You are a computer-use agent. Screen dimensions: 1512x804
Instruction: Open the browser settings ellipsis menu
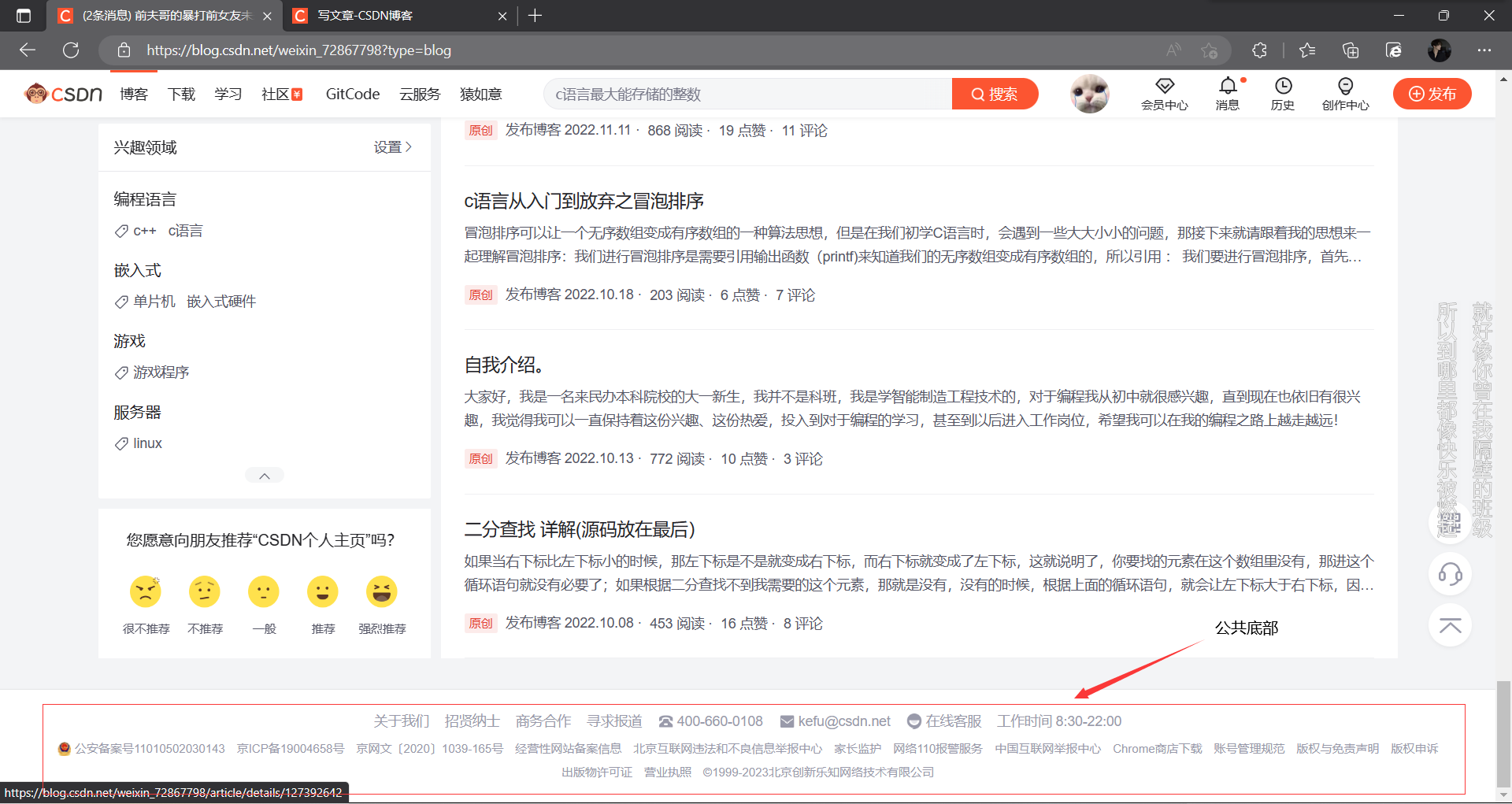(1484, 50)
